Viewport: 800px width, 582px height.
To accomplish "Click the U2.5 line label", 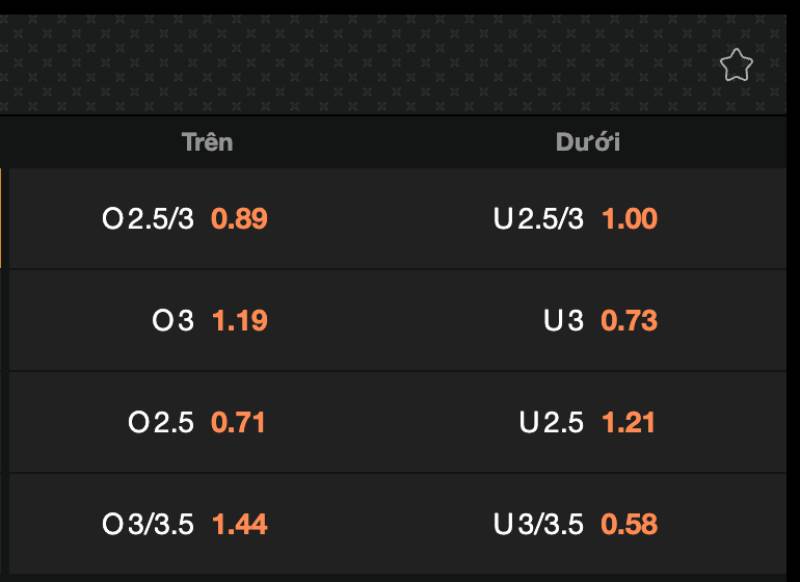I will pos(551,422).
